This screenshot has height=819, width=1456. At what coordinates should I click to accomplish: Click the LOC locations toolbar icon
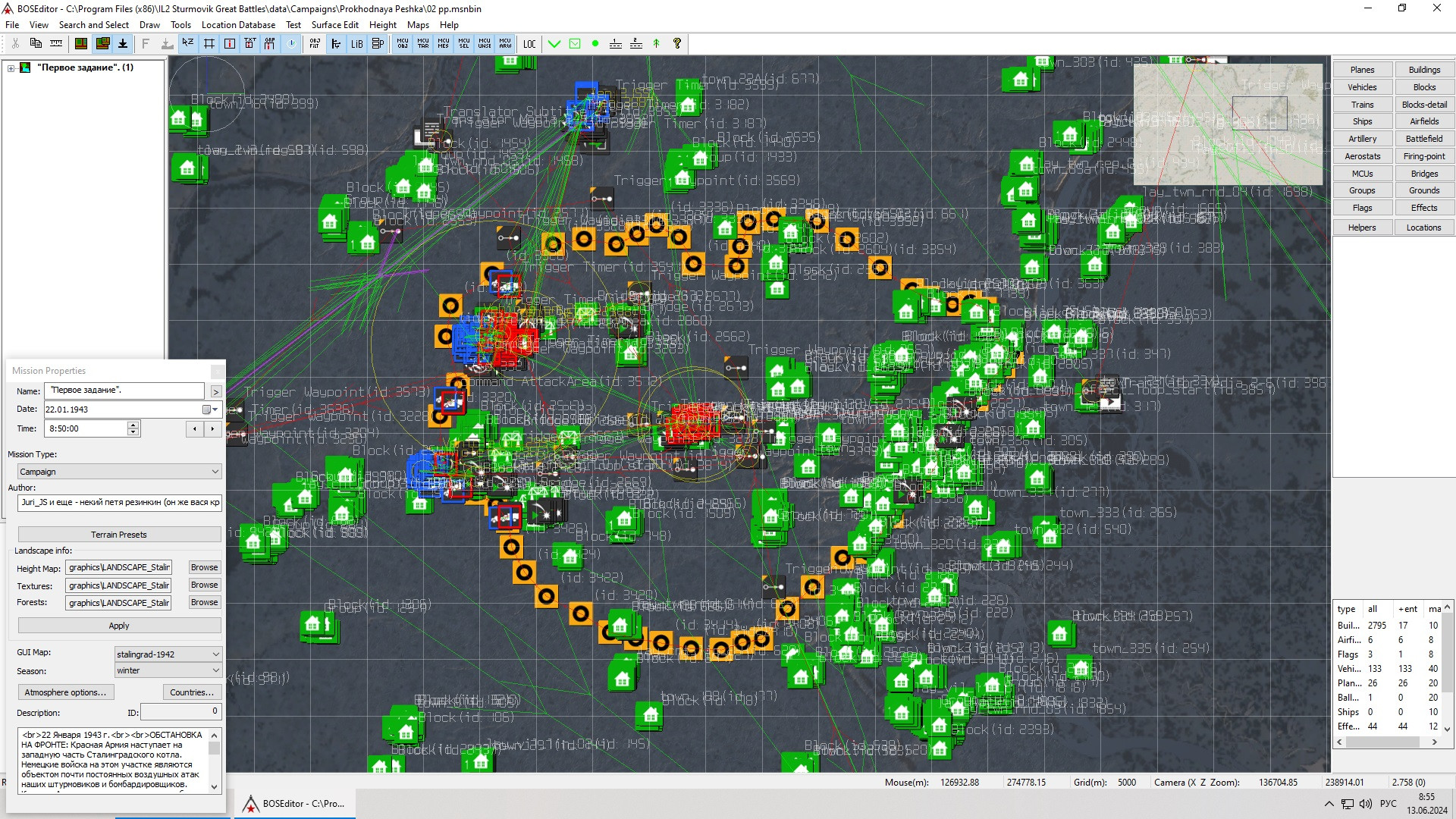click(529, 44)
